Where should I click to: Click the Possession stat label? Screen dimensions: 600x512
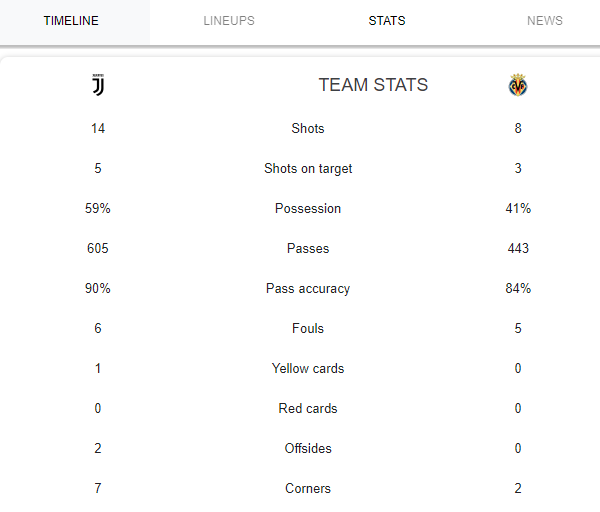click(308, 208)
